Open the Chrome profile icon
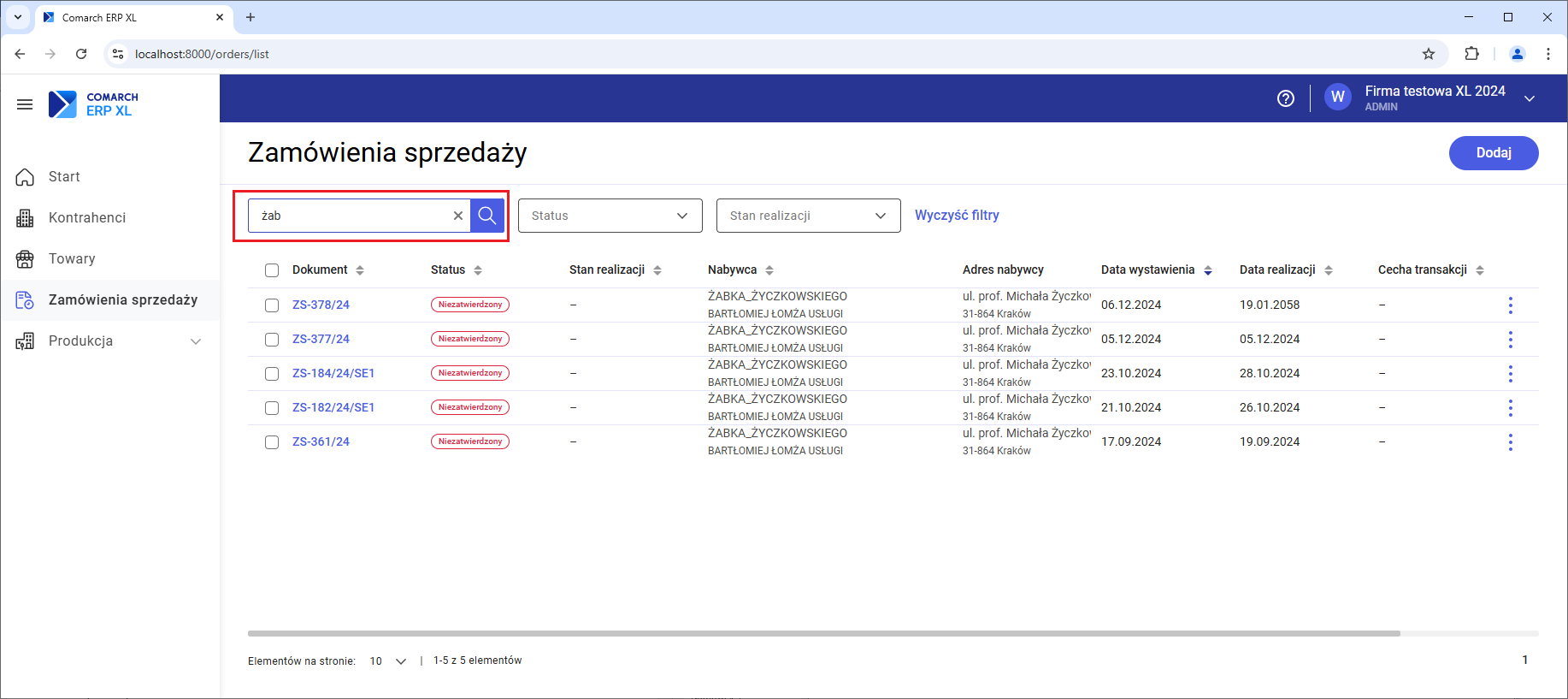Viewport: 1568px width, 699px height. click(1518, 54)
